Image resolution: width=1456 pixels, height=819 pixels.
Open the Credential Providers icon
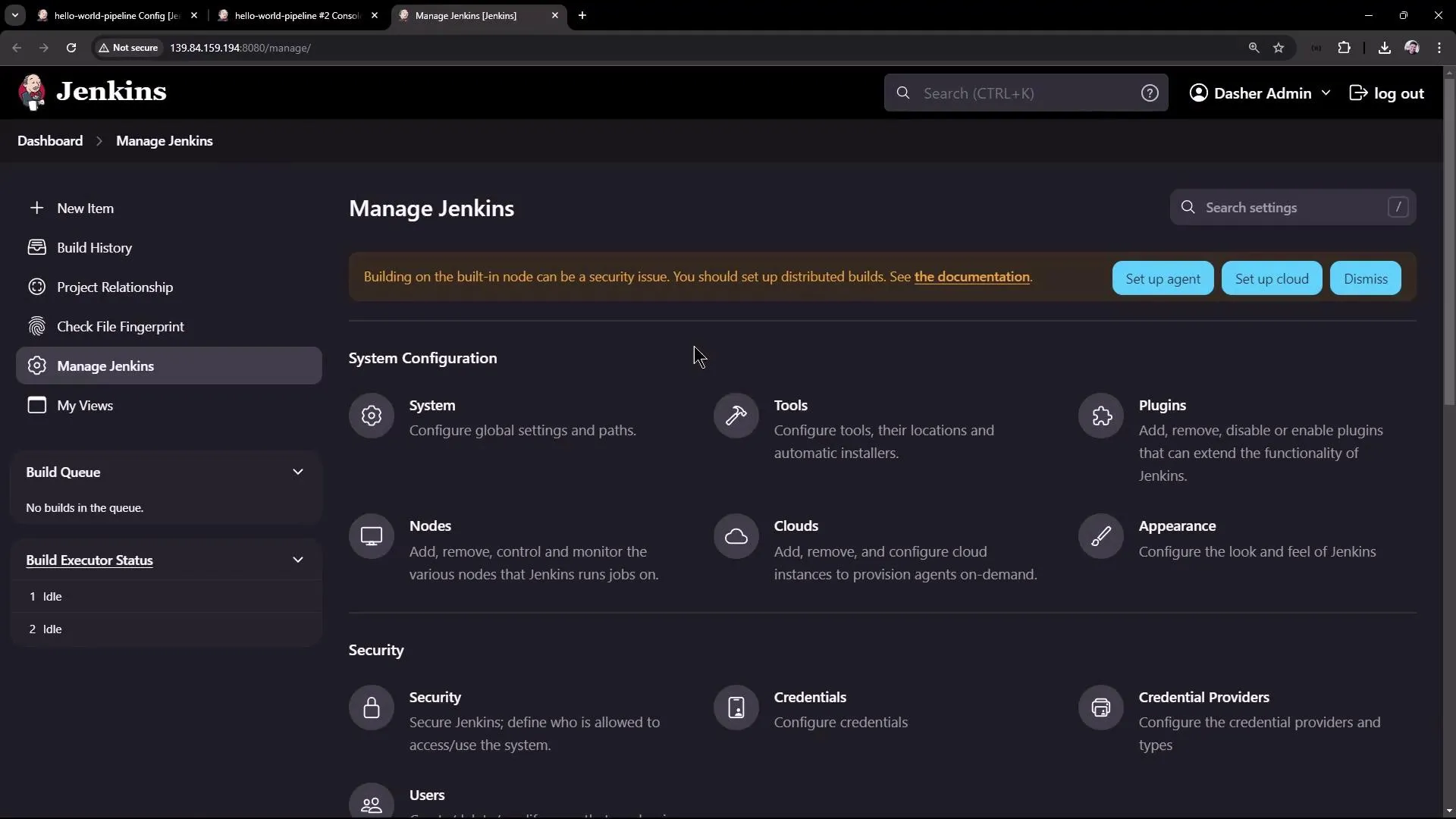1101,708
